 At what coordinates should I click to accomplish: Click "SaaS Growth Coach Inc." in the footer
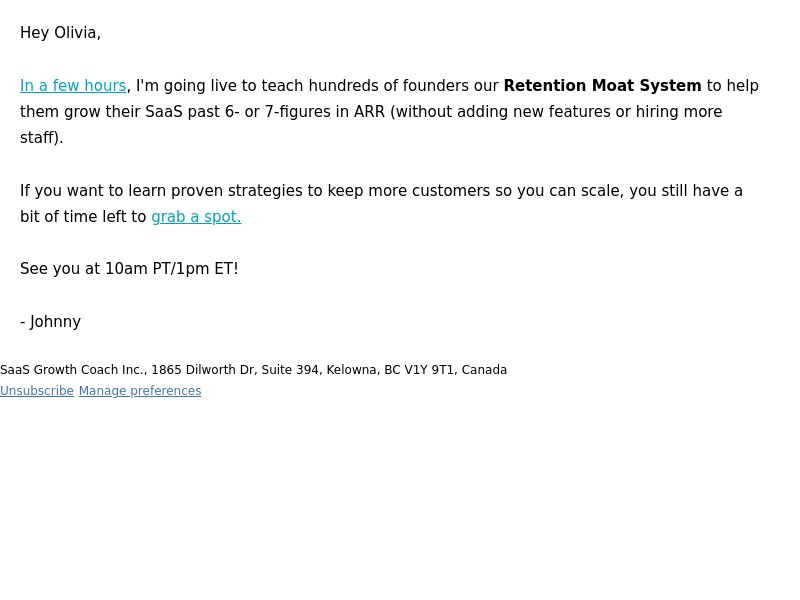point(72,370)
